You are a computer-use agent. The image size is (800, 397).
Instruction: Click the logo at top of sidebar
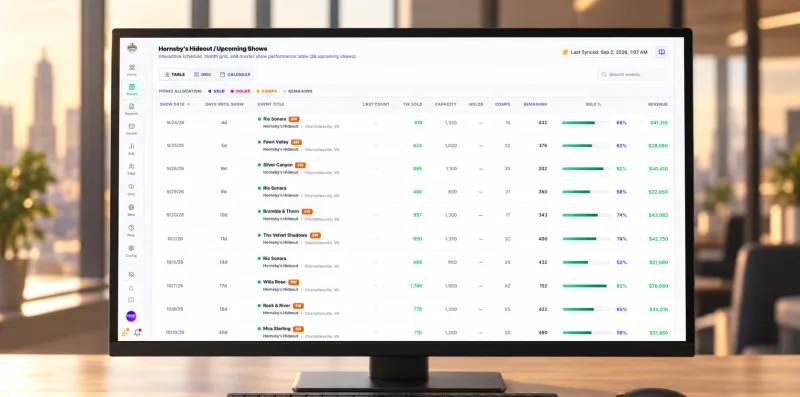pos(132,48)
